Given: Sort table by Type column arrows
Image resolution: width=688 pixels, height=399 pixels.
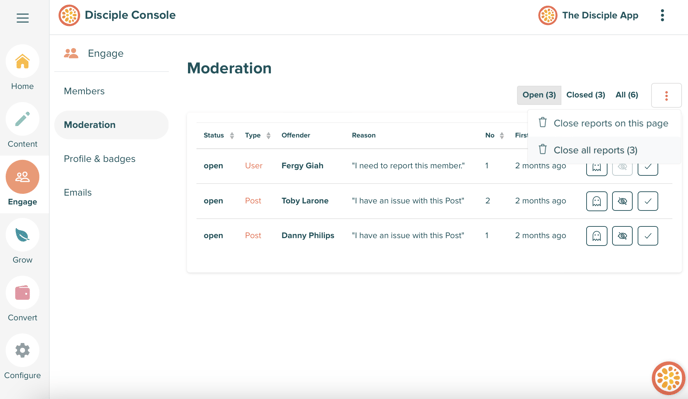Looking at the screenshot, I should (268, 136).
